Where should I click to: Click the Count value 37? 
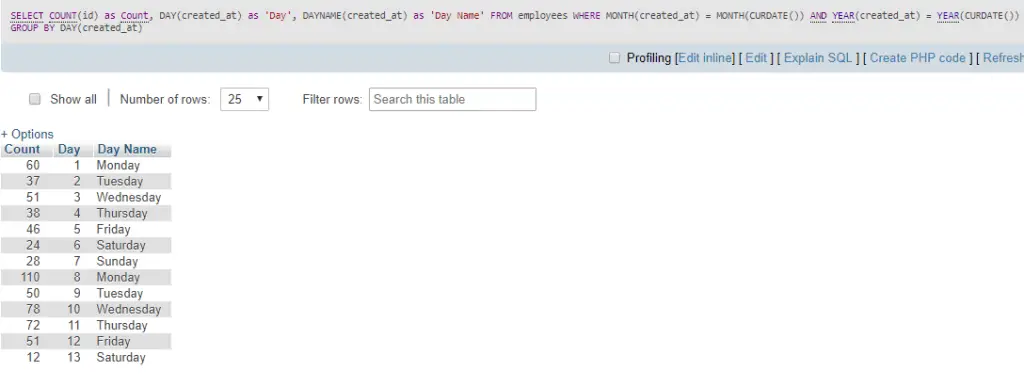[33, 181]
